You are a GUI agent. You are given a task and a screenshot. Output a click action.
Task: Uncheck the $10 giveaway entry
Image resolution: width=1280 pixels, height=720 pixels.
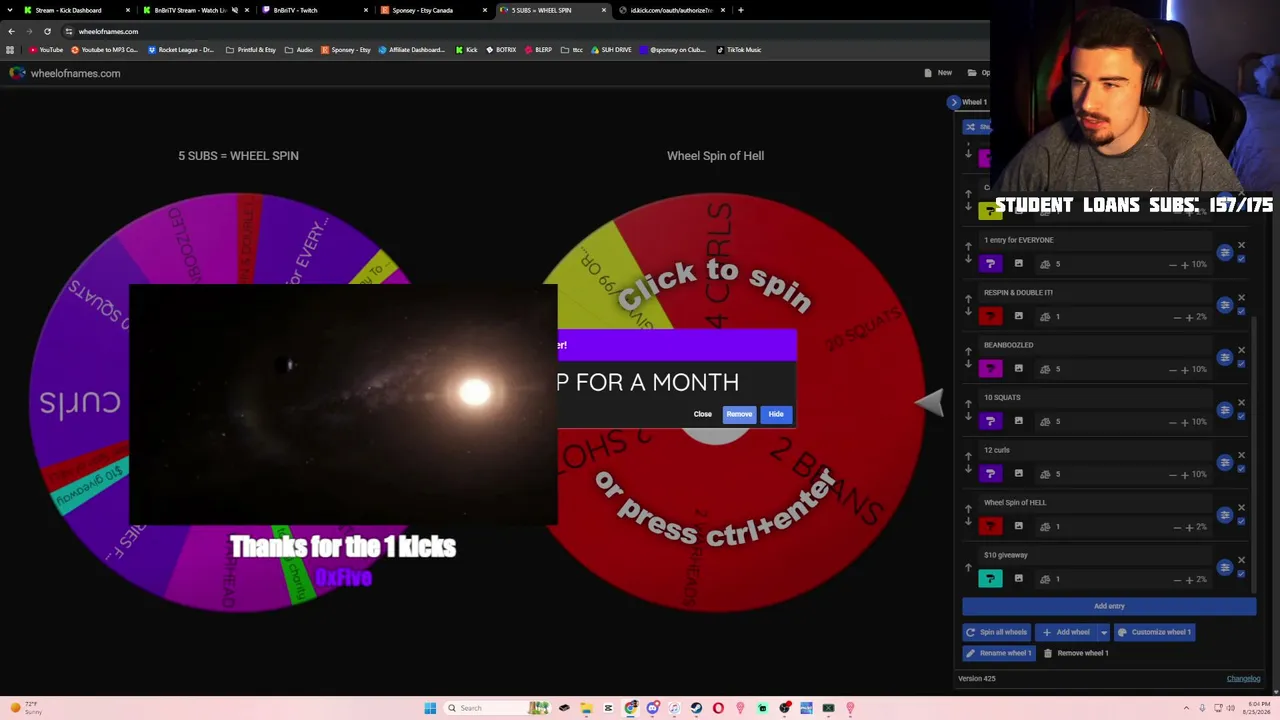point(1241,574)
